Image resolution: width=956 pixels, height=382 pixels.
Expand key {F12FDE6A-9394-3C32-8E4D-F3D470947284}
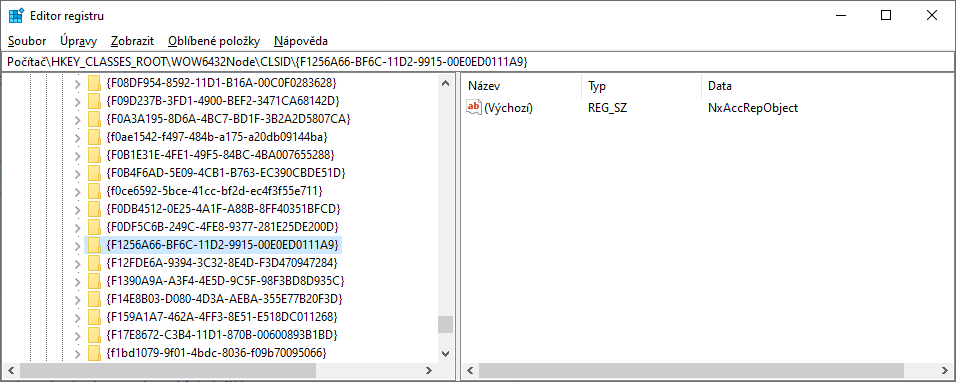pyautogui.click(x=77, y=263)
